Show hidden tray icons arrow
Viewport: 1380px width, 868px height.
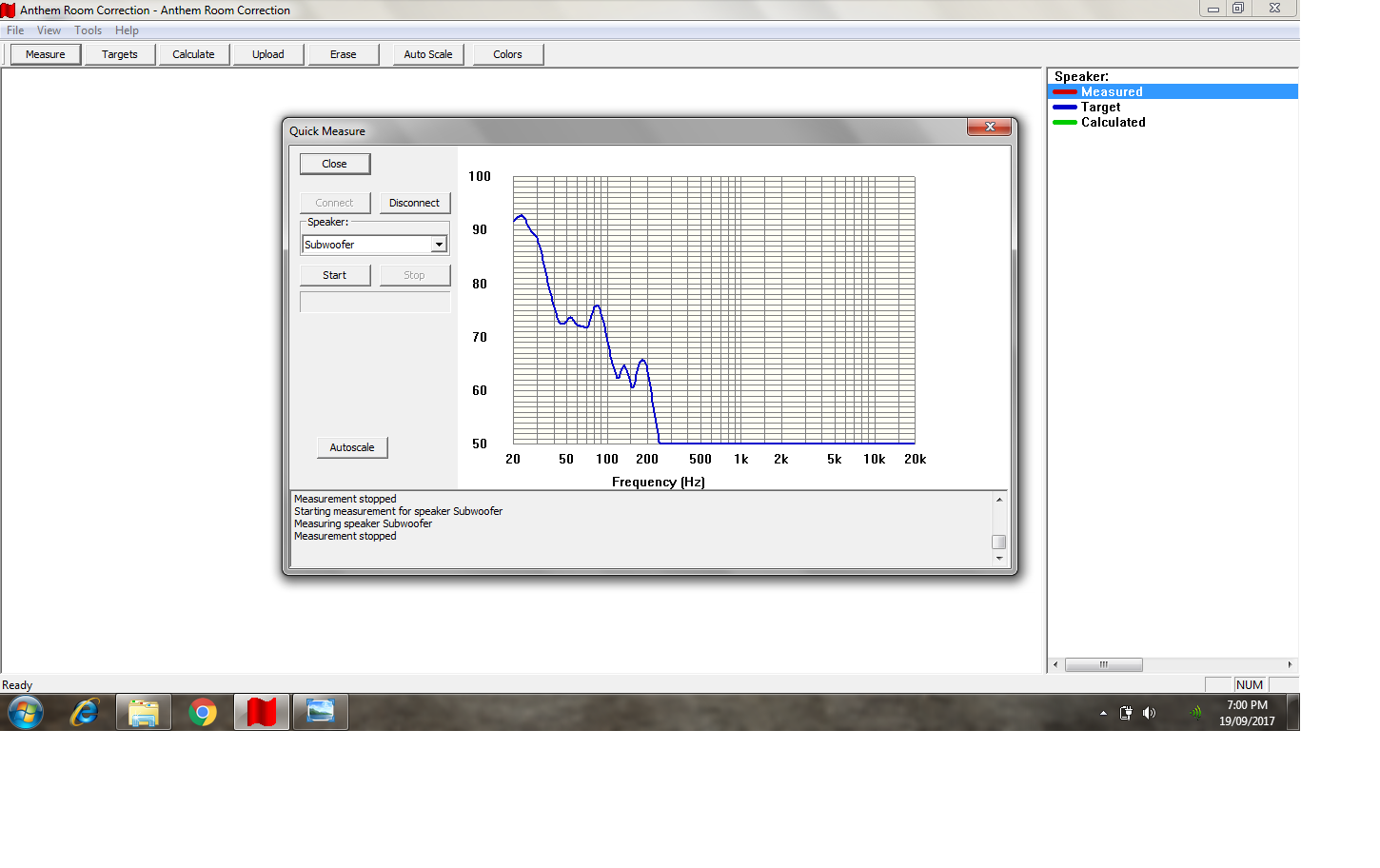click(x=1103, y=713)
